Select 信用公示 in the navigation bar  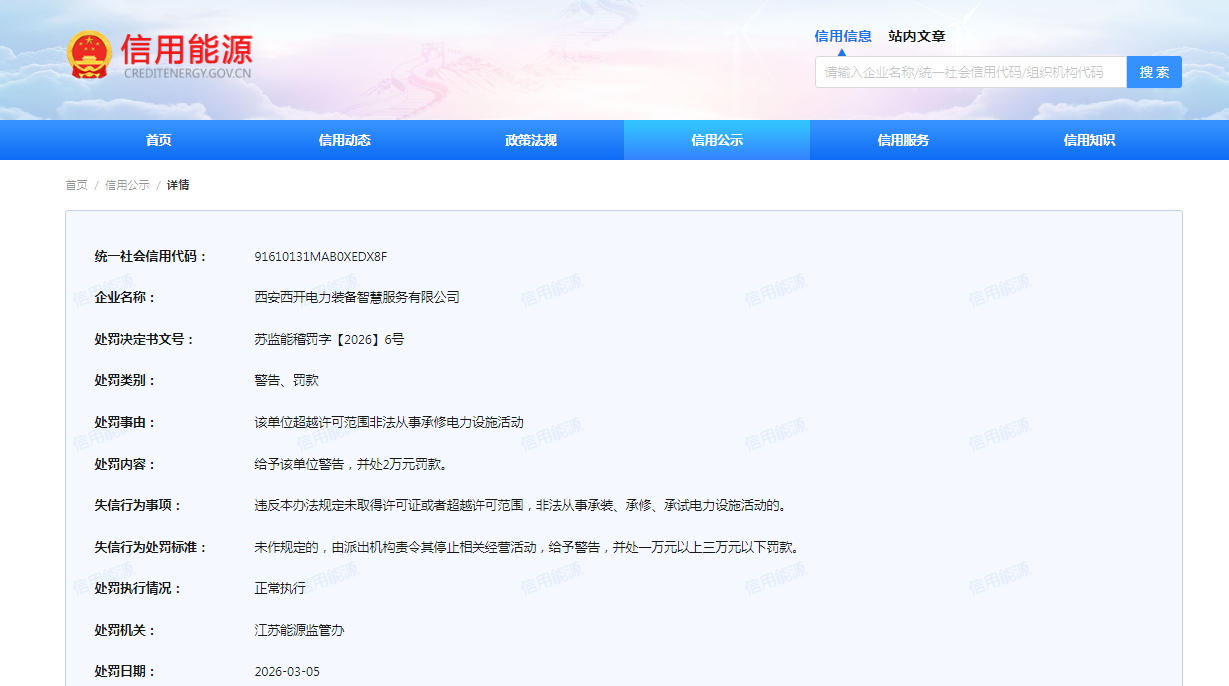716,140
